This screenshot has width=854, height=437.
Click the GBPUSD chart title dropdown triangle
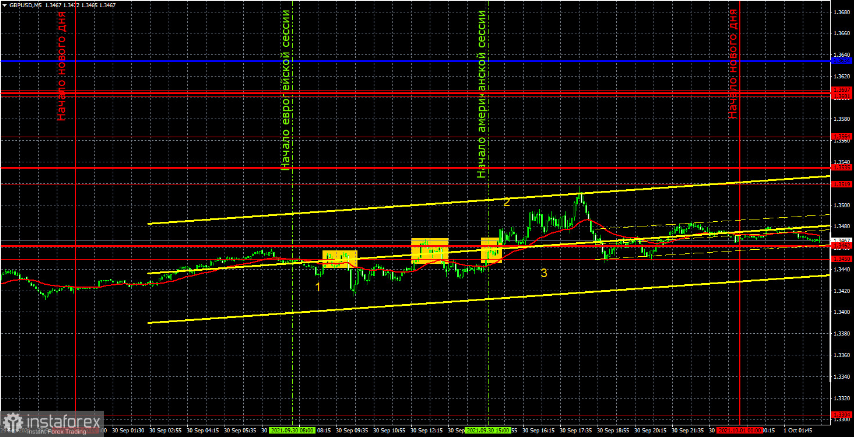(3, 4)
